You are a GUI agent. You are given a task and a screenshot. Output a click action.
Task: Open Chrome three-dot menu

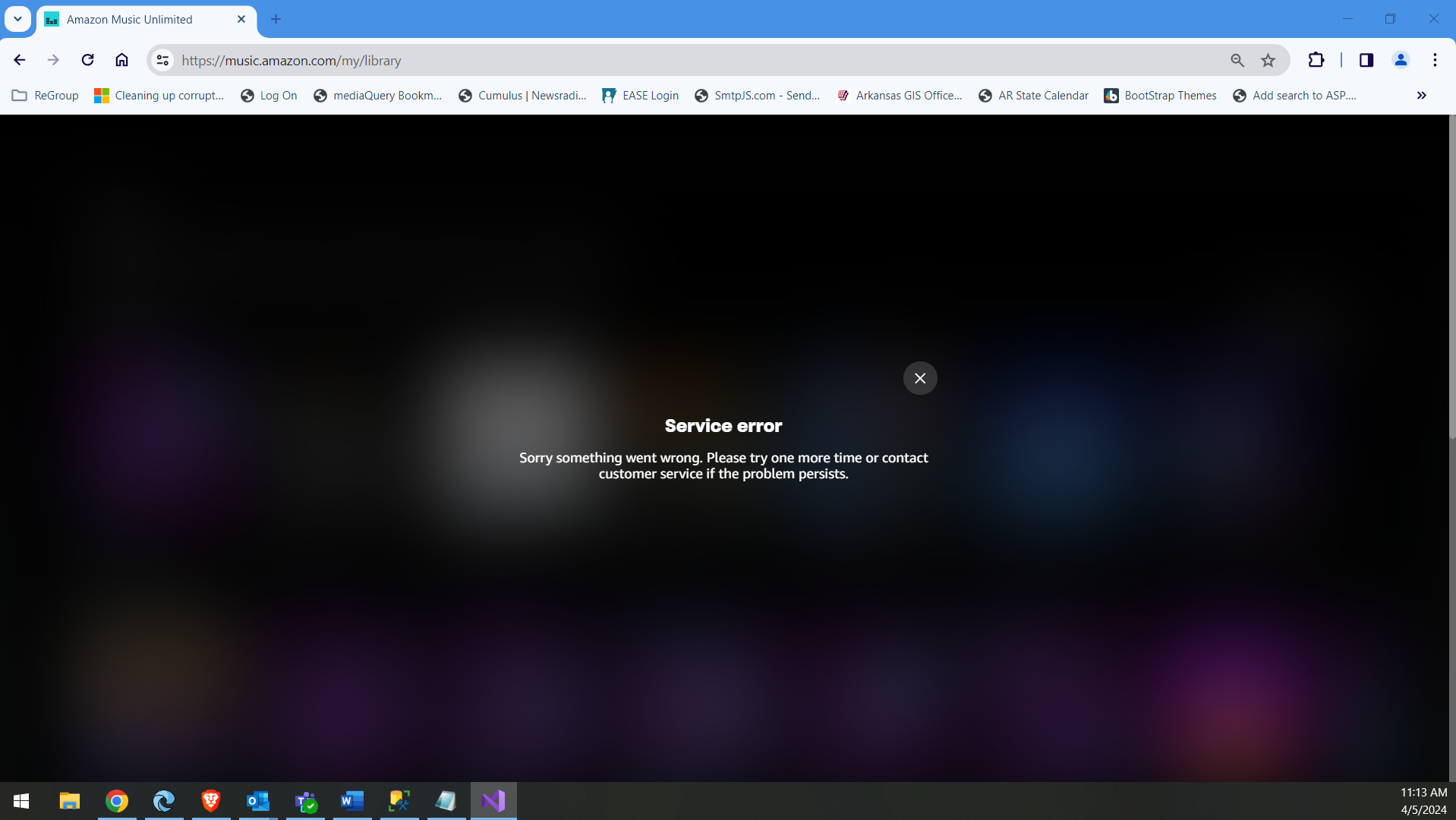click(1435, 60)
